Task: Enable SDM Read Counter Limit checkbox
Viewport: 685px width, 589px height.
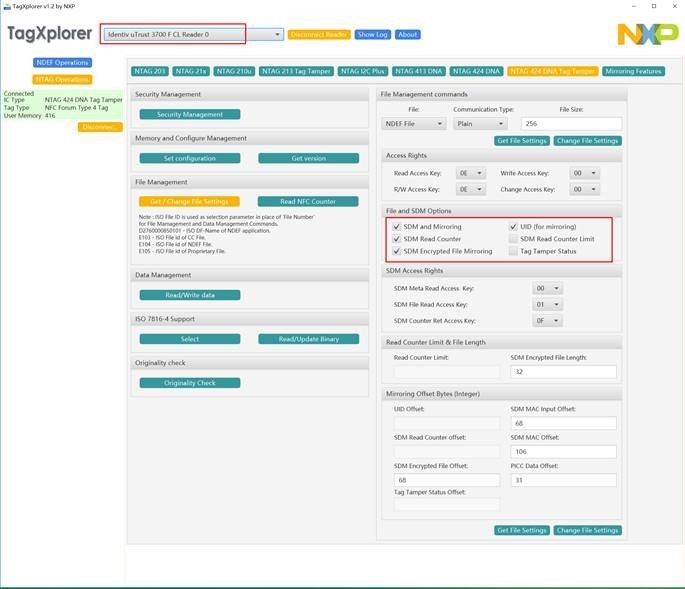Action: pos(513,239)
